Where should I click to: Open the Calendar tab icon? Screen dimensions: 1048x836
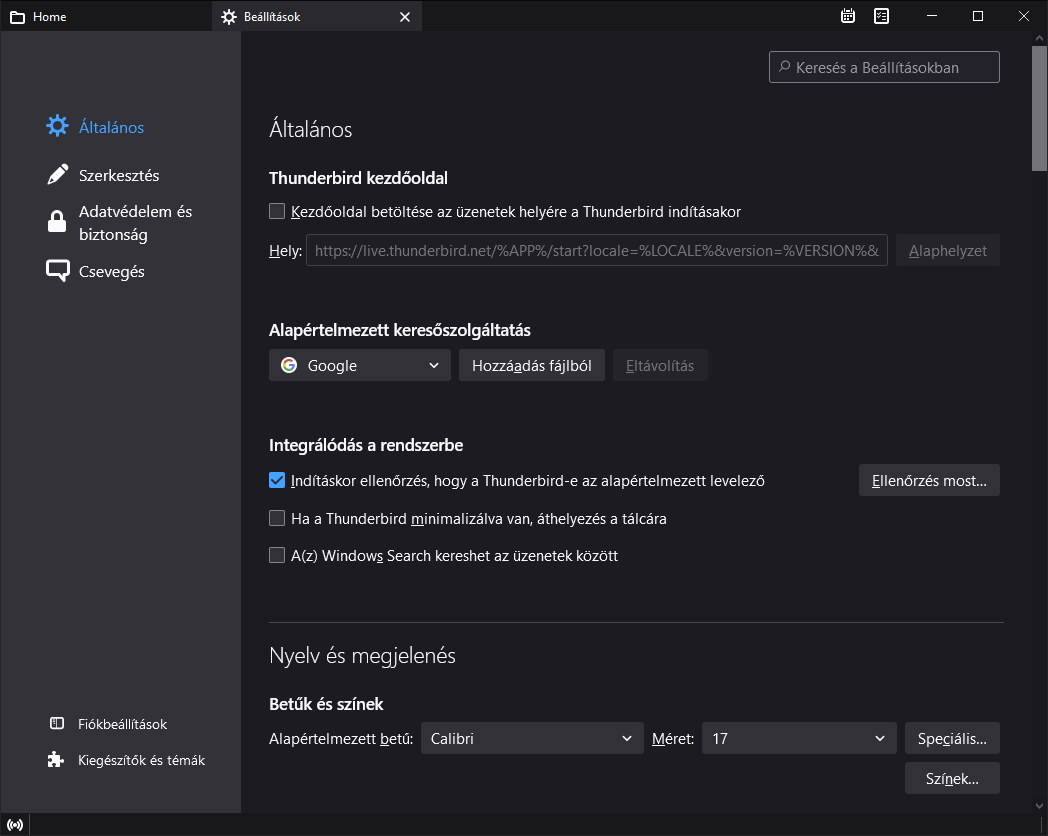coord(847,16)
